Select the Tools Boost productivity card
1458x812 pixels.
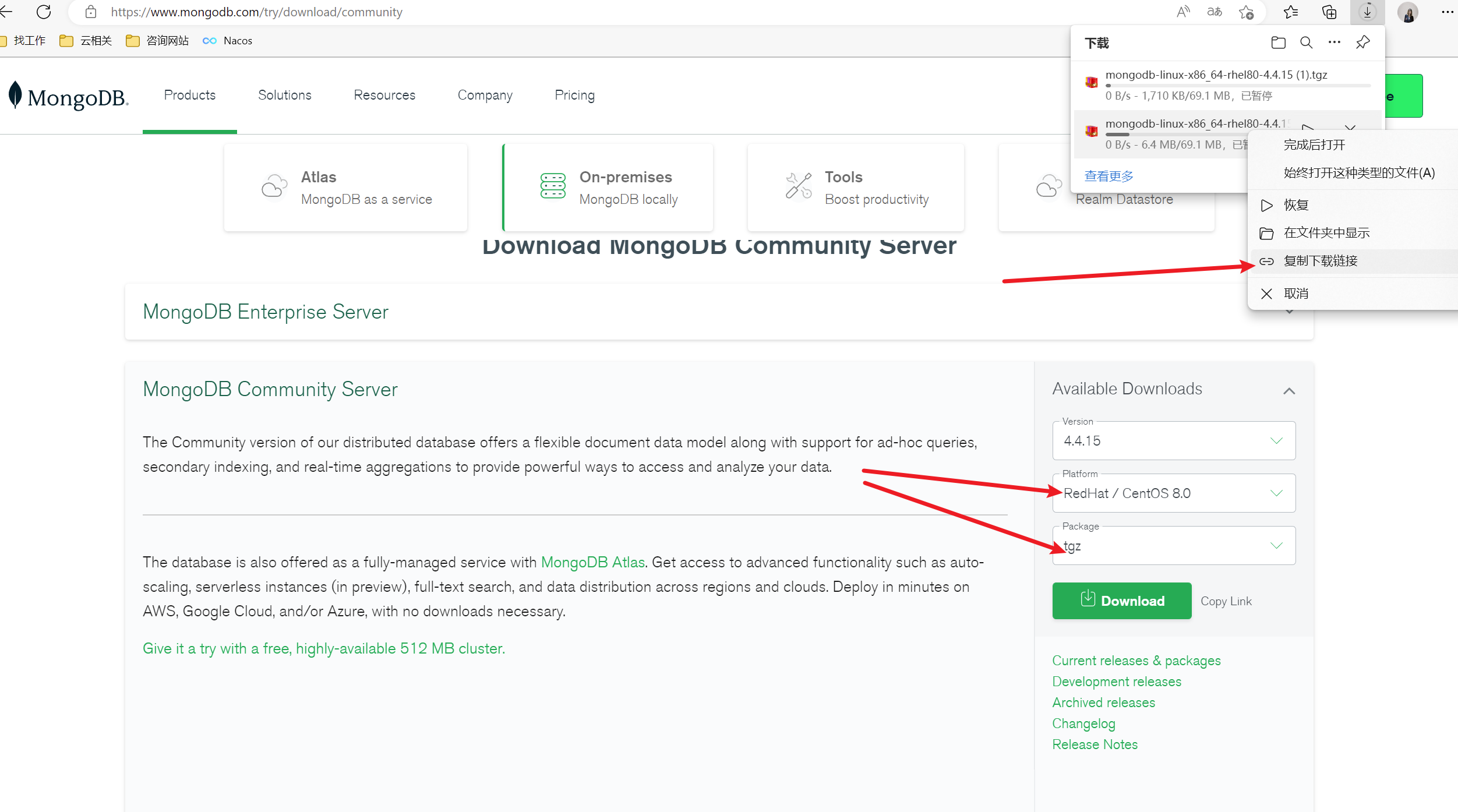(x=855, y=188)
